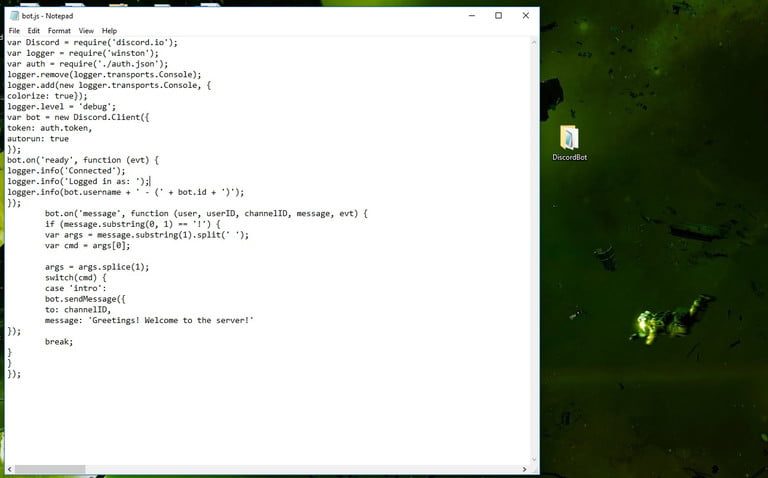Screen dimensions: 768x478
Task: Minimize the Notepad window
Action: click(471, 16)
